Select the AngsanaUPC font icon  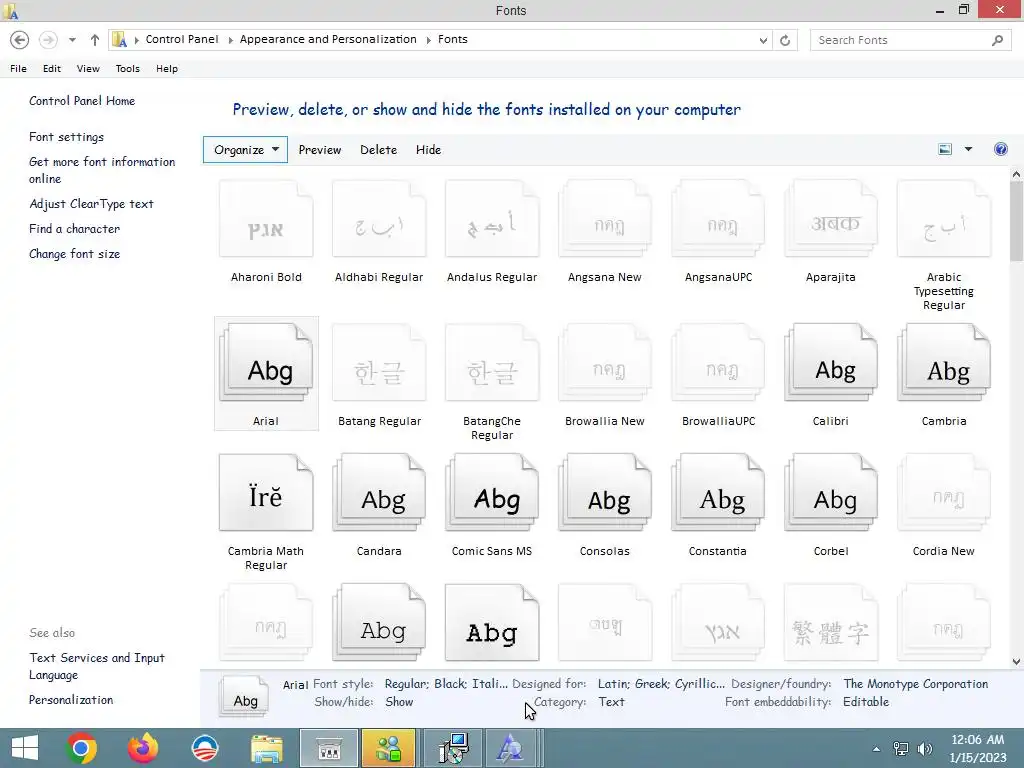(x=718, y=219)
